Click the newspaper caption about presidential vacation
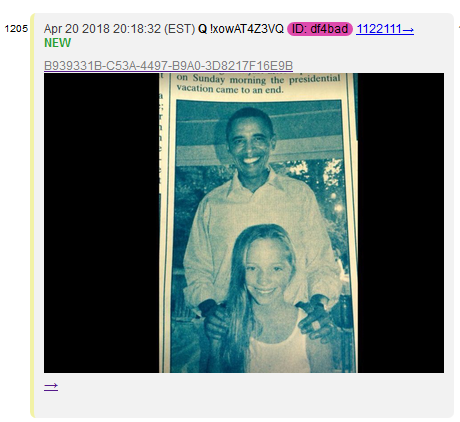460x422 pixels. [257, 84]
